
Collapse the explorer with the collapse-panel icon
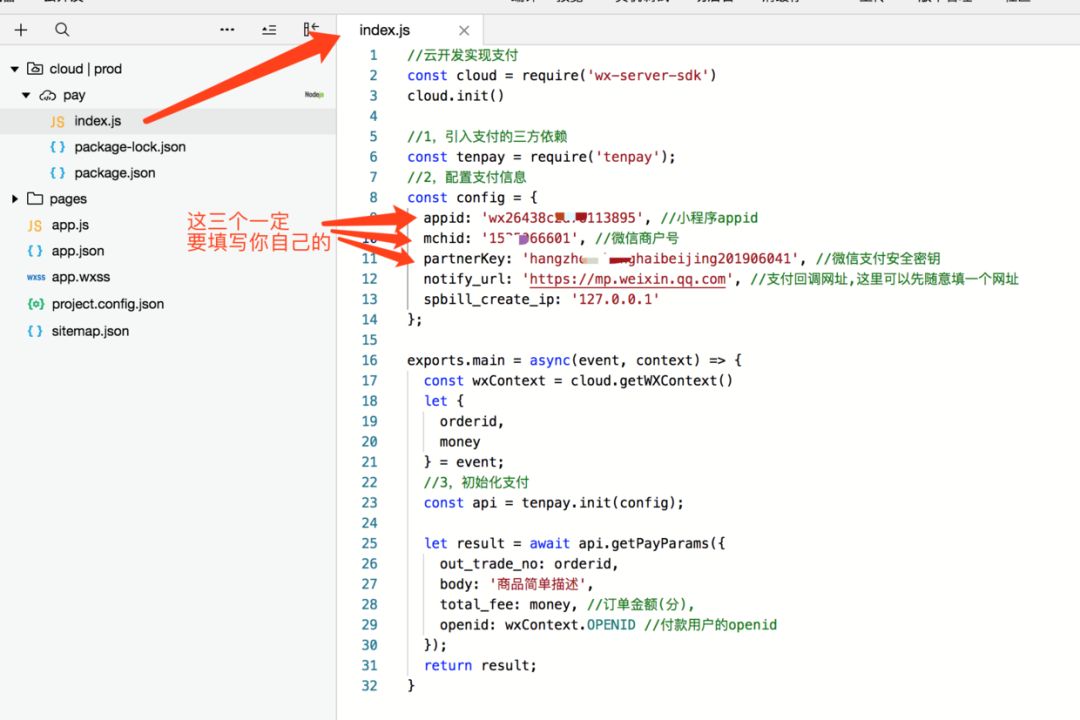click(x=310, y=31)
